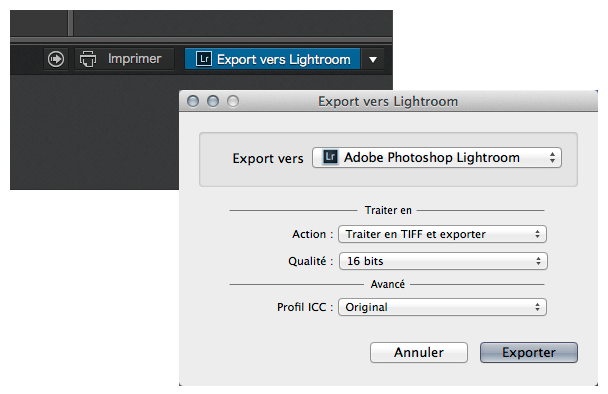Click the Lr icon in the blue button
Viewport: 608px width, 394px height.
204,59
